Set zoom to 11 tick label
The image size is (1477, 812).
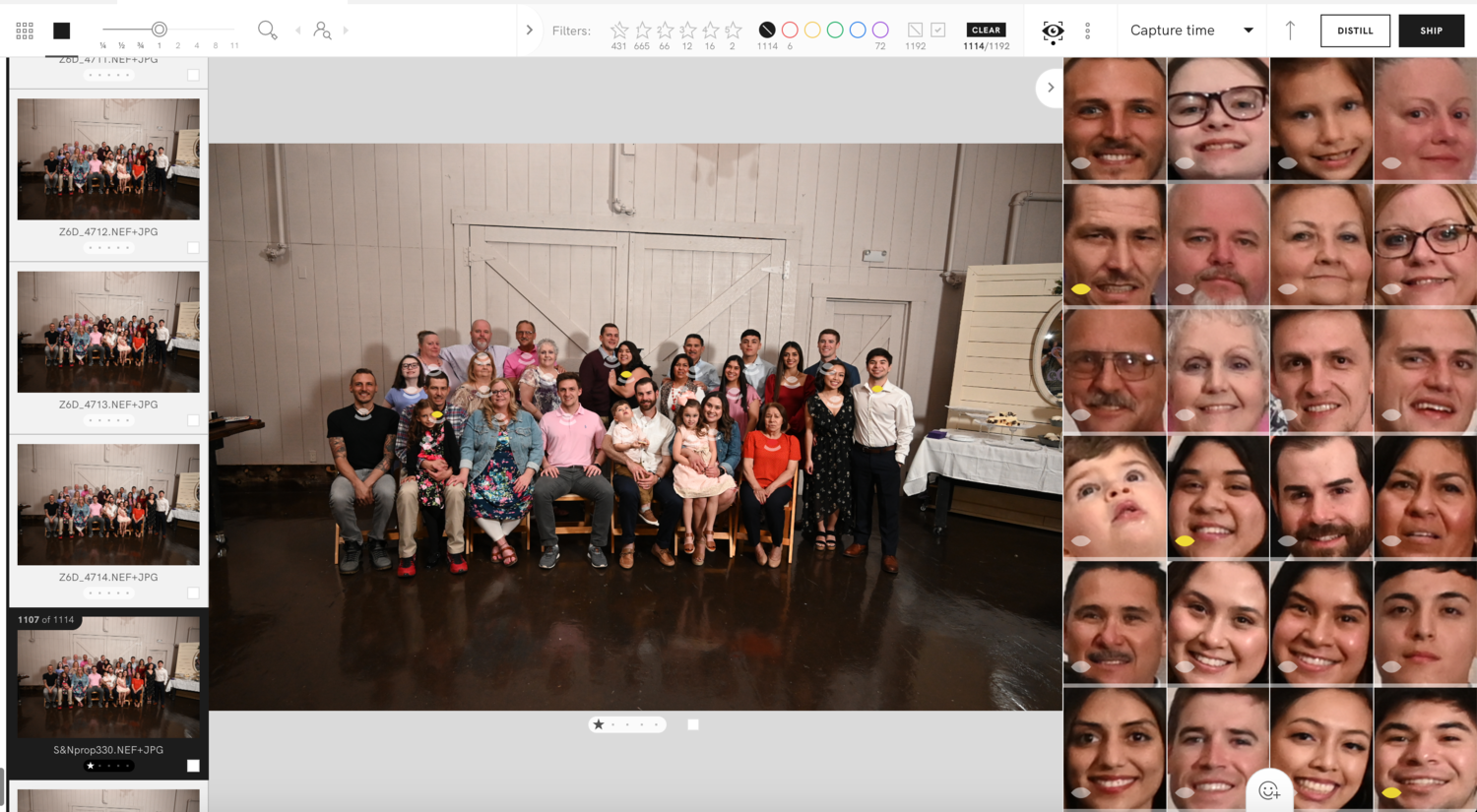234,46
